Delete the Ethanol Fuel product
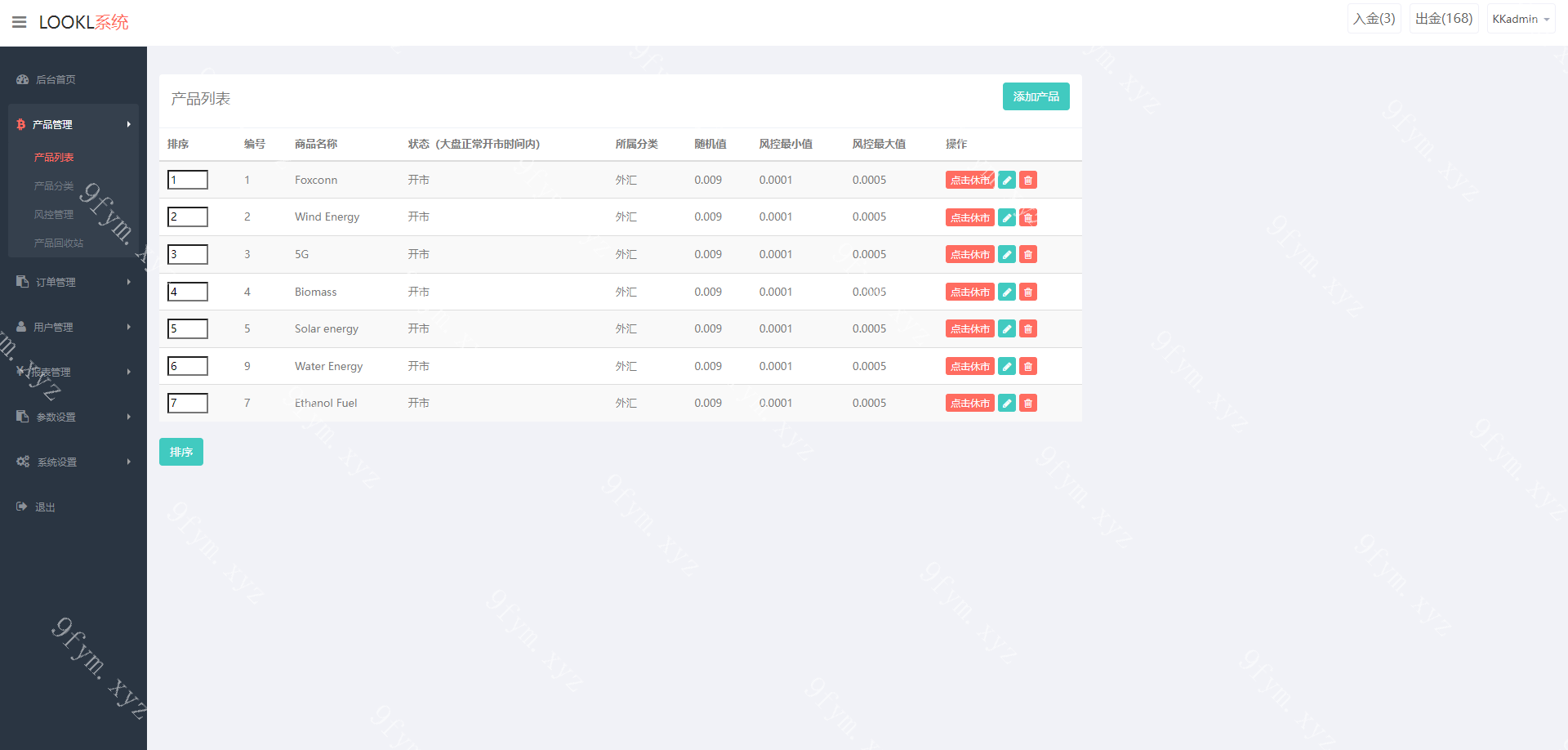 [1028, 403]
